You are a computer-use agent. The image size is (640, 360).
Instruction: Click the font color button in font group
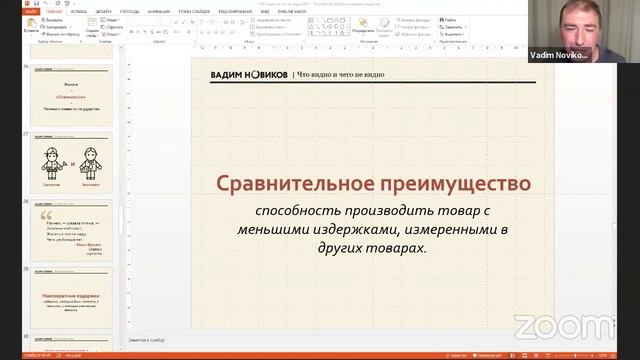188,32
